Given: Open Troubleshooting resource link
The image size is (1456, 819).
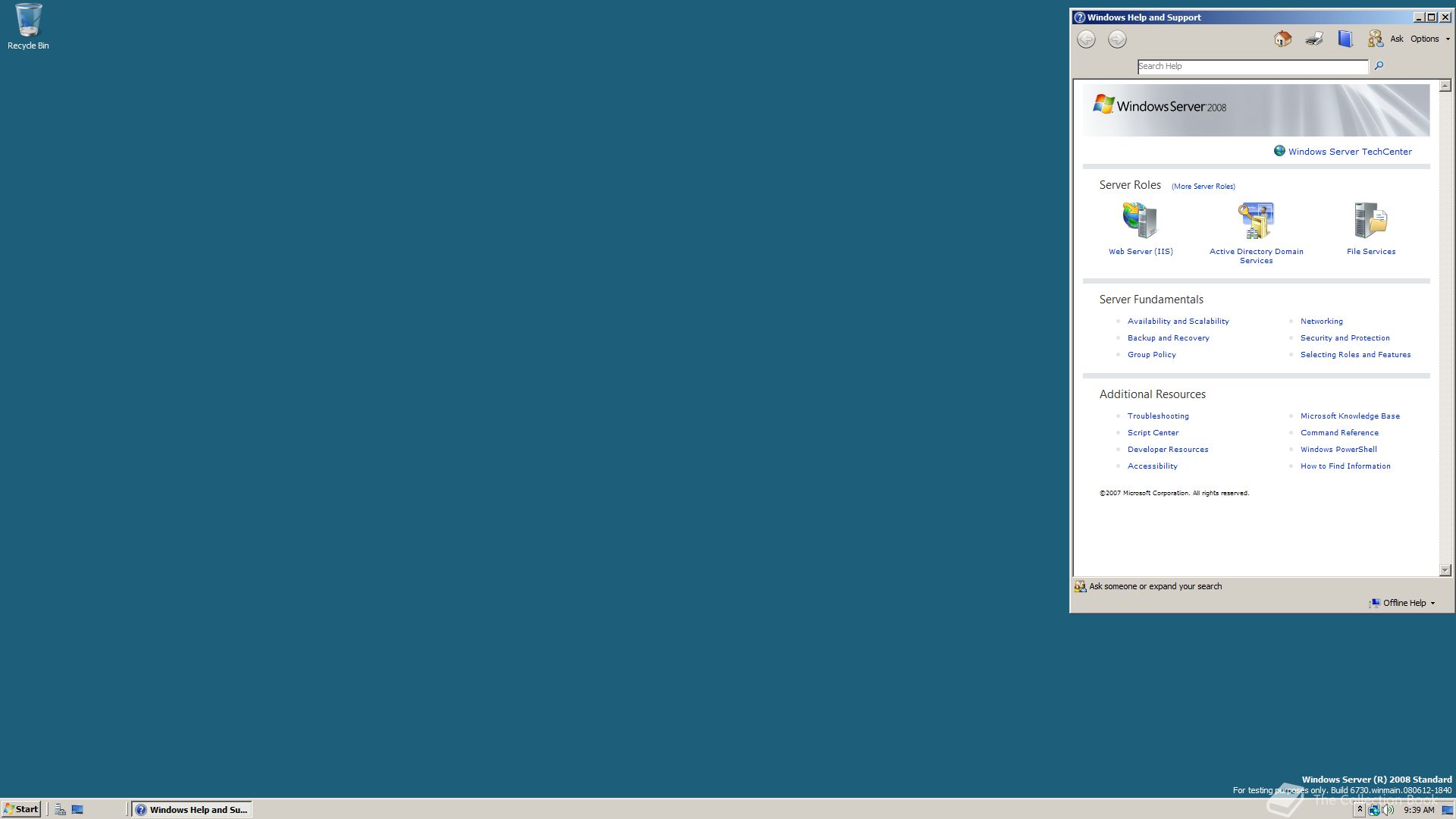Looking at the screenshot, I should pyautogui.click(x=1158, y=416).
